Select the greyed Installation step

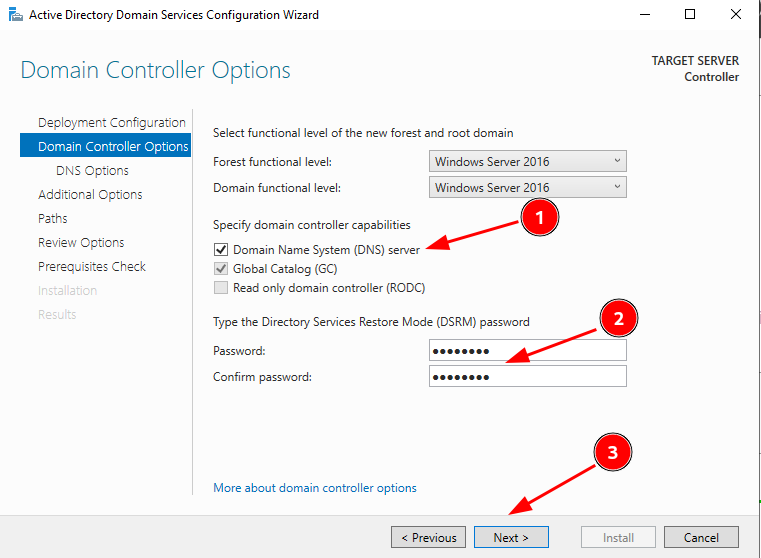[x=67, y=291]
